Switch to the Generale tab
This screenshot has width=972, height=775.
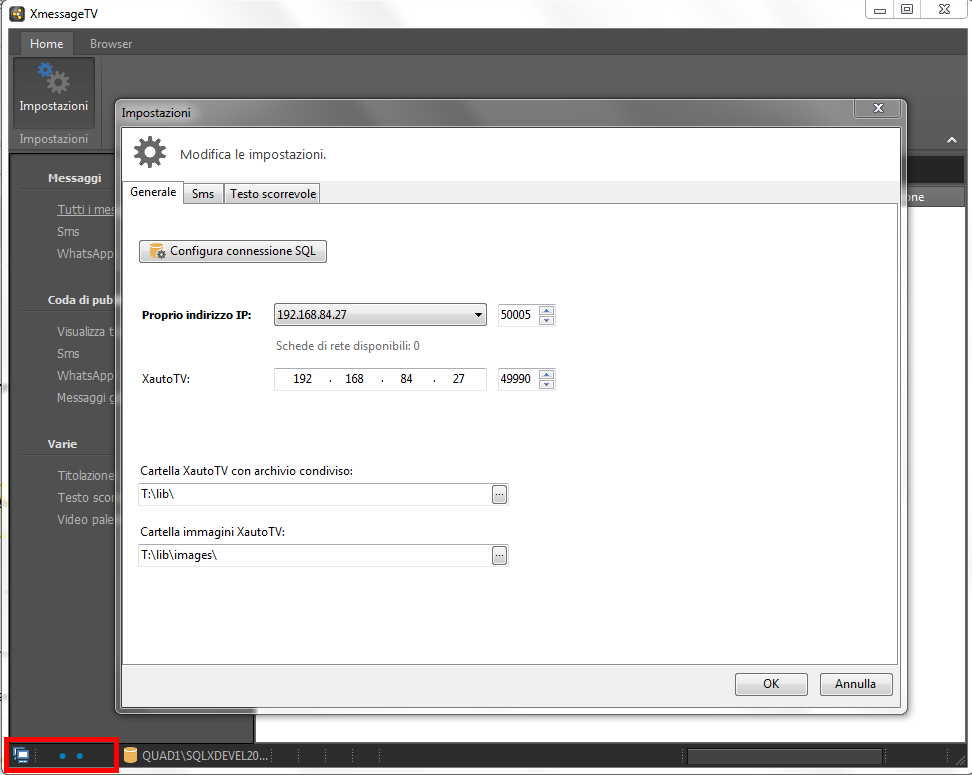pyautogui.click(x=153, y=192)
